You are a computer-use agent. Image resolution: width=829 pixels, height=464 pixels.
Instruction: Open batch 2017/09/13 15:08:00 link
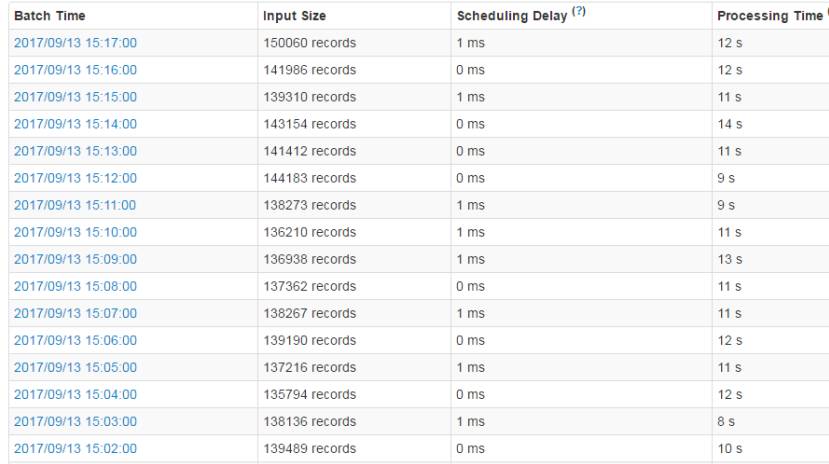pos(75,286)
